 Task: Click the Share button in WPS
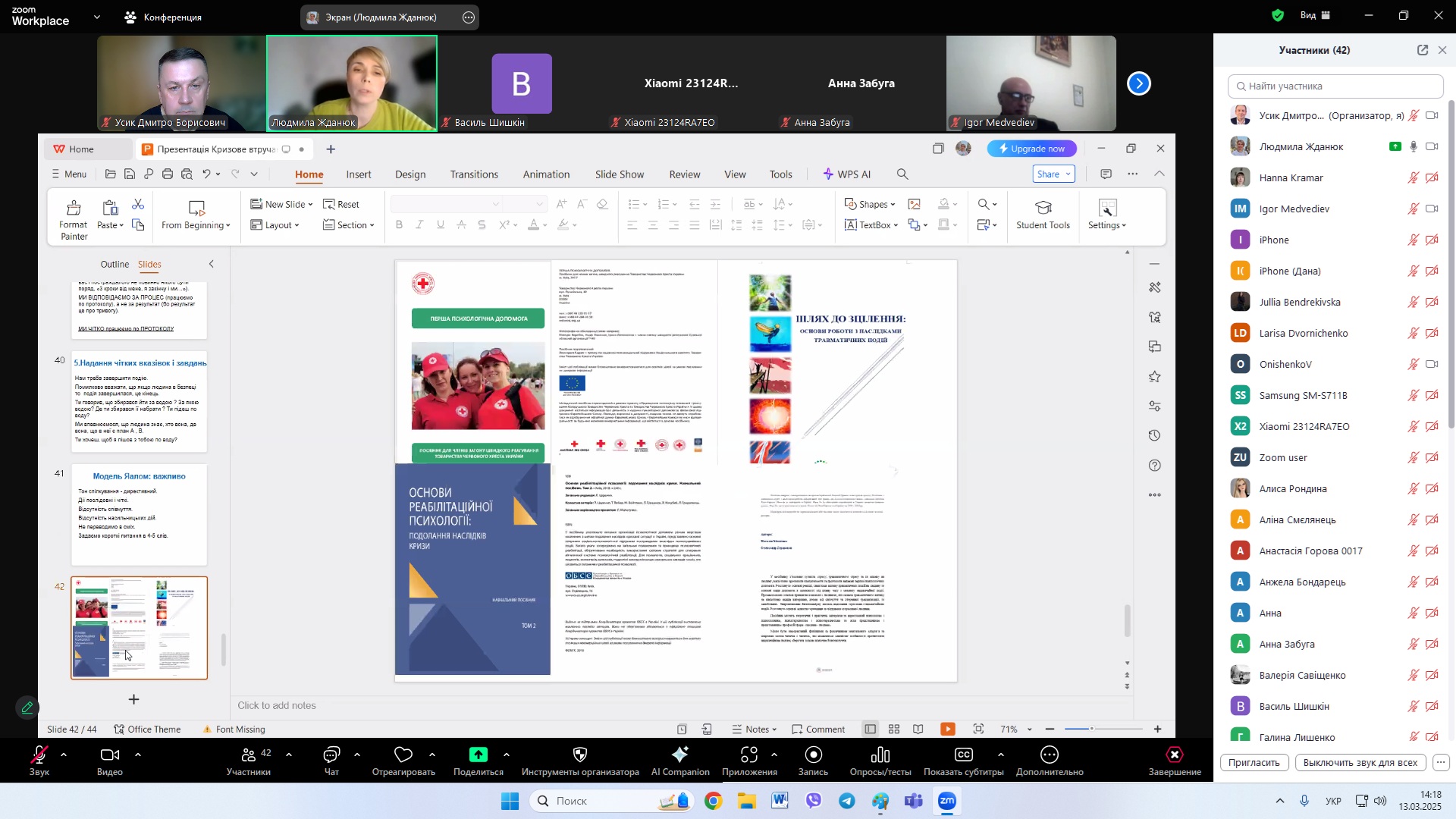click(1053, 174)
